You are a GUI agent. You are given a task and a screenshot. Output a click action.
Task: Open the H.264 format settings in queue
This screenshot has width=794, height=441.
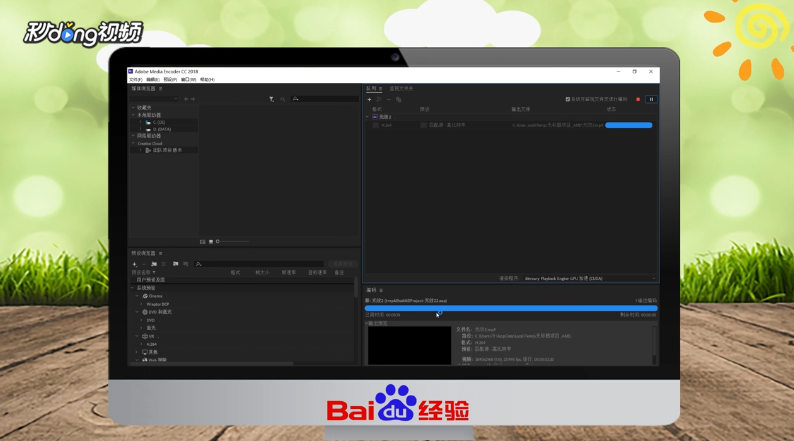386,125
